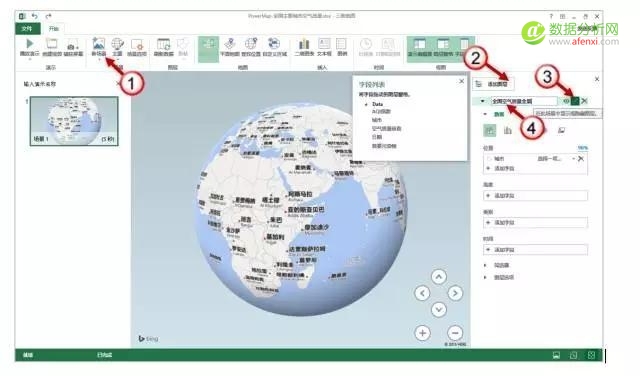Tilt globe down with the down arrow
The width and height of the screenshot is (640, 376).
(439, 309)
